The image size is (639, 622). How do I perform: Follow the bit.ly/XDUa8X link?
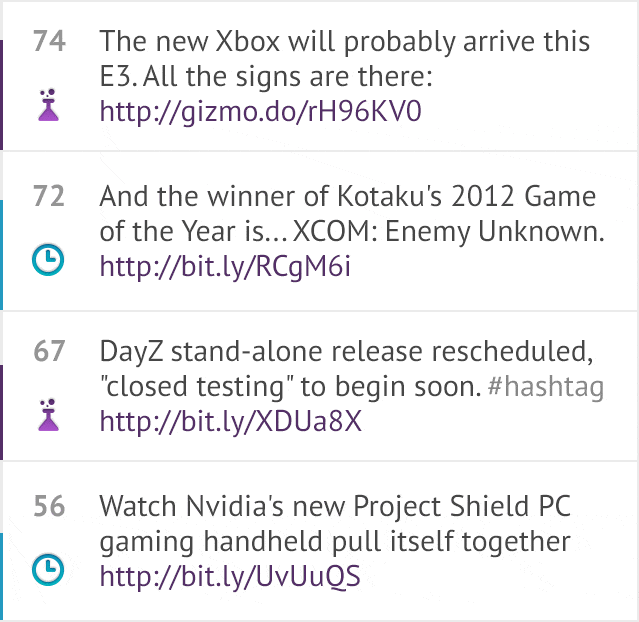click(231, 421)
